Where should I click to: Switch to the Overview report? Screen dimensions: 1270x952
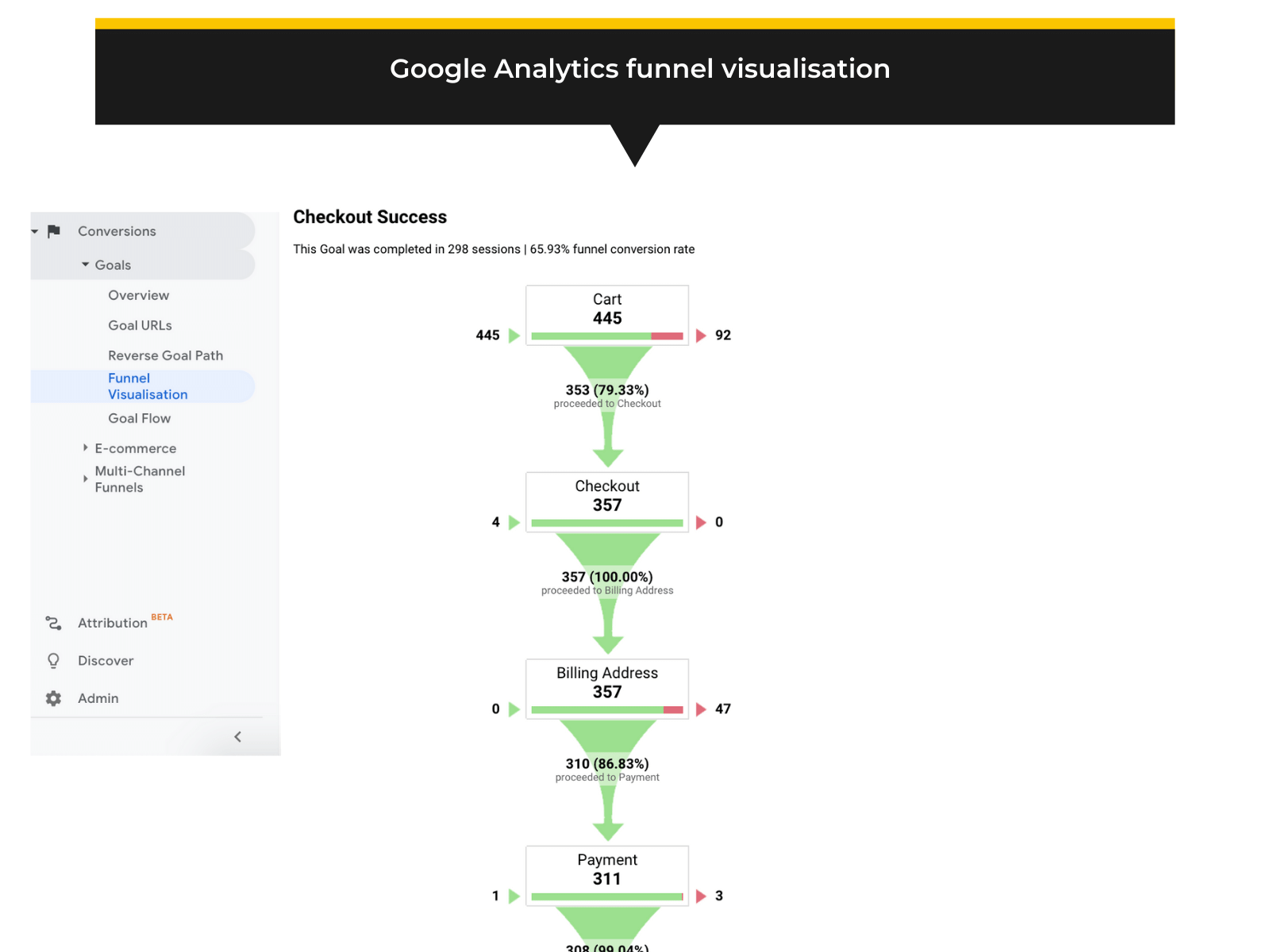139,295
